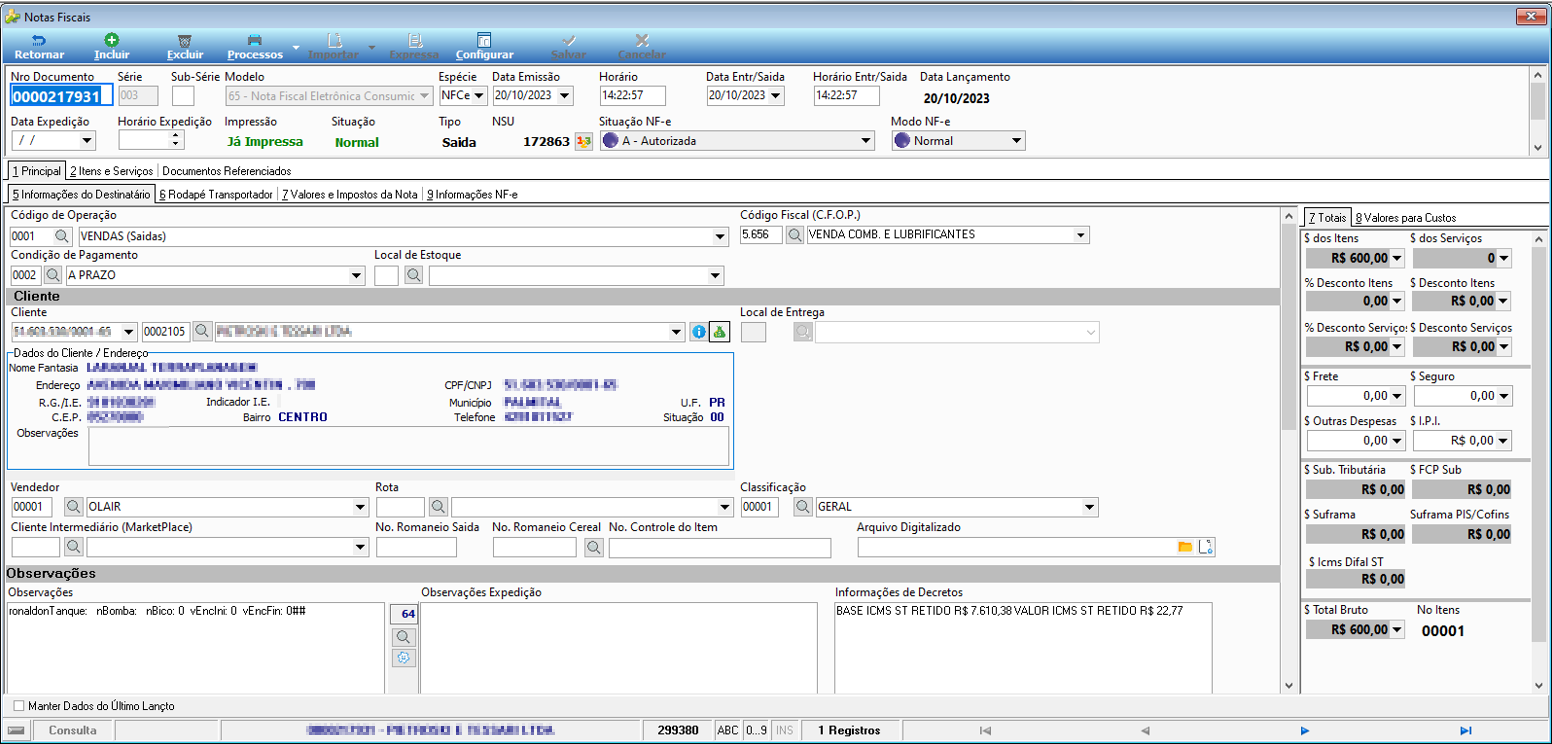The width and height of the screenshot is (1552, 744).
Task: Go to the next record arrow
Action: coord(1305,730)
